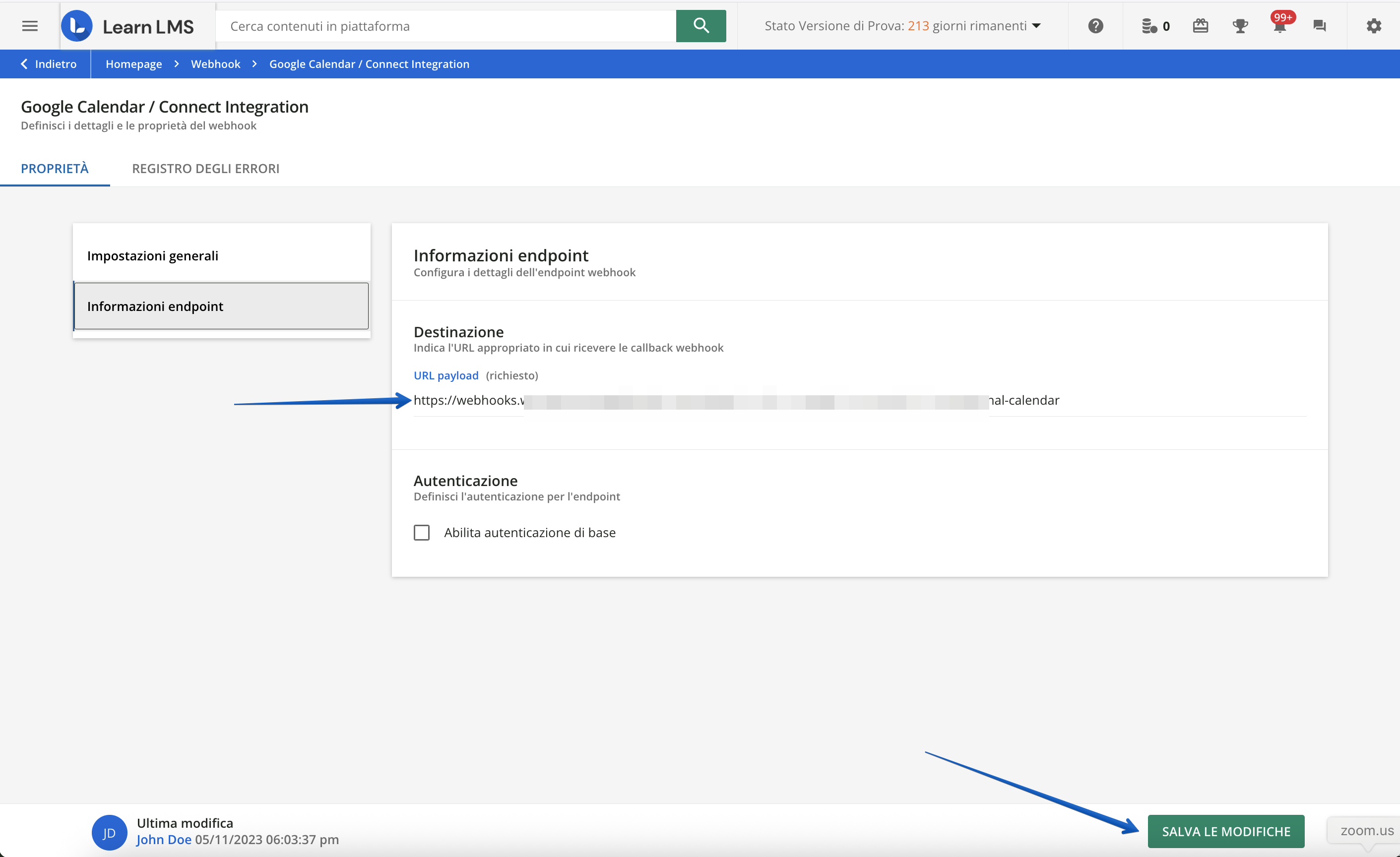Enable Abilita autenticazione di base checkbox
This screenshot has height=857, width=1400.
421,533
